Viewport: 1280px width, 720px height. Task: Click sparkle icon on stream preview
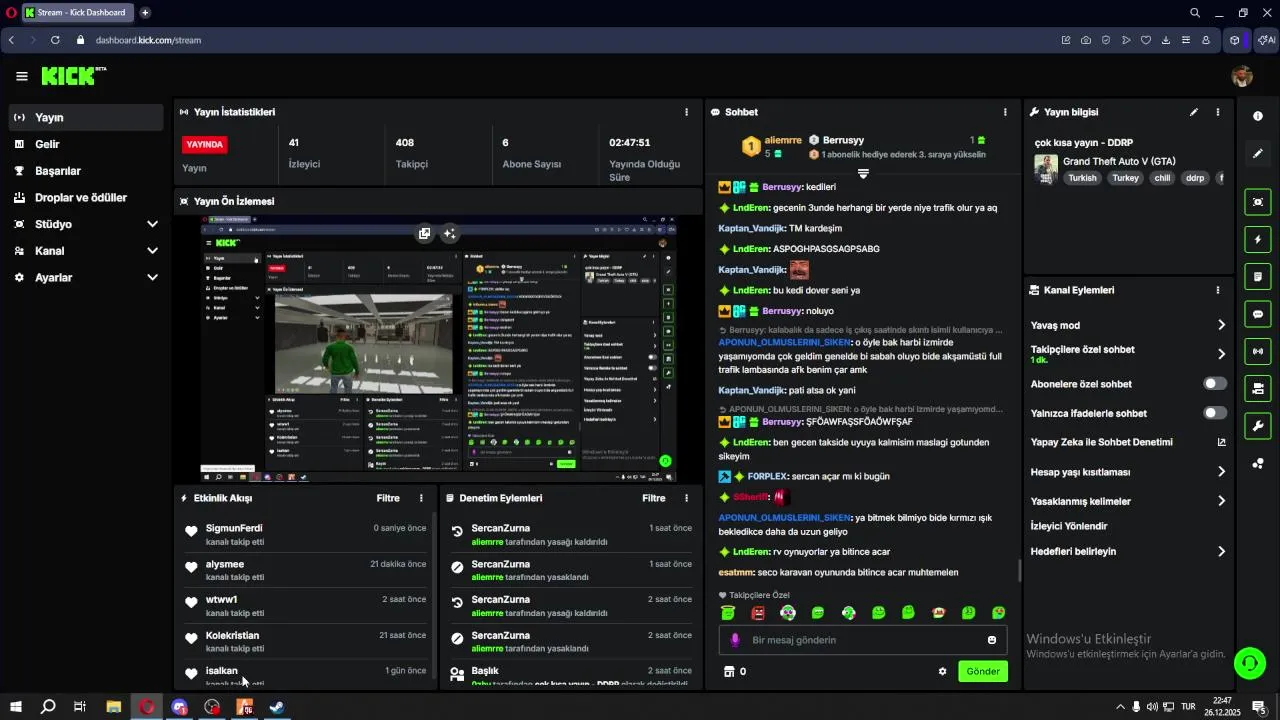pyautogui.click(x=450, y=233)
